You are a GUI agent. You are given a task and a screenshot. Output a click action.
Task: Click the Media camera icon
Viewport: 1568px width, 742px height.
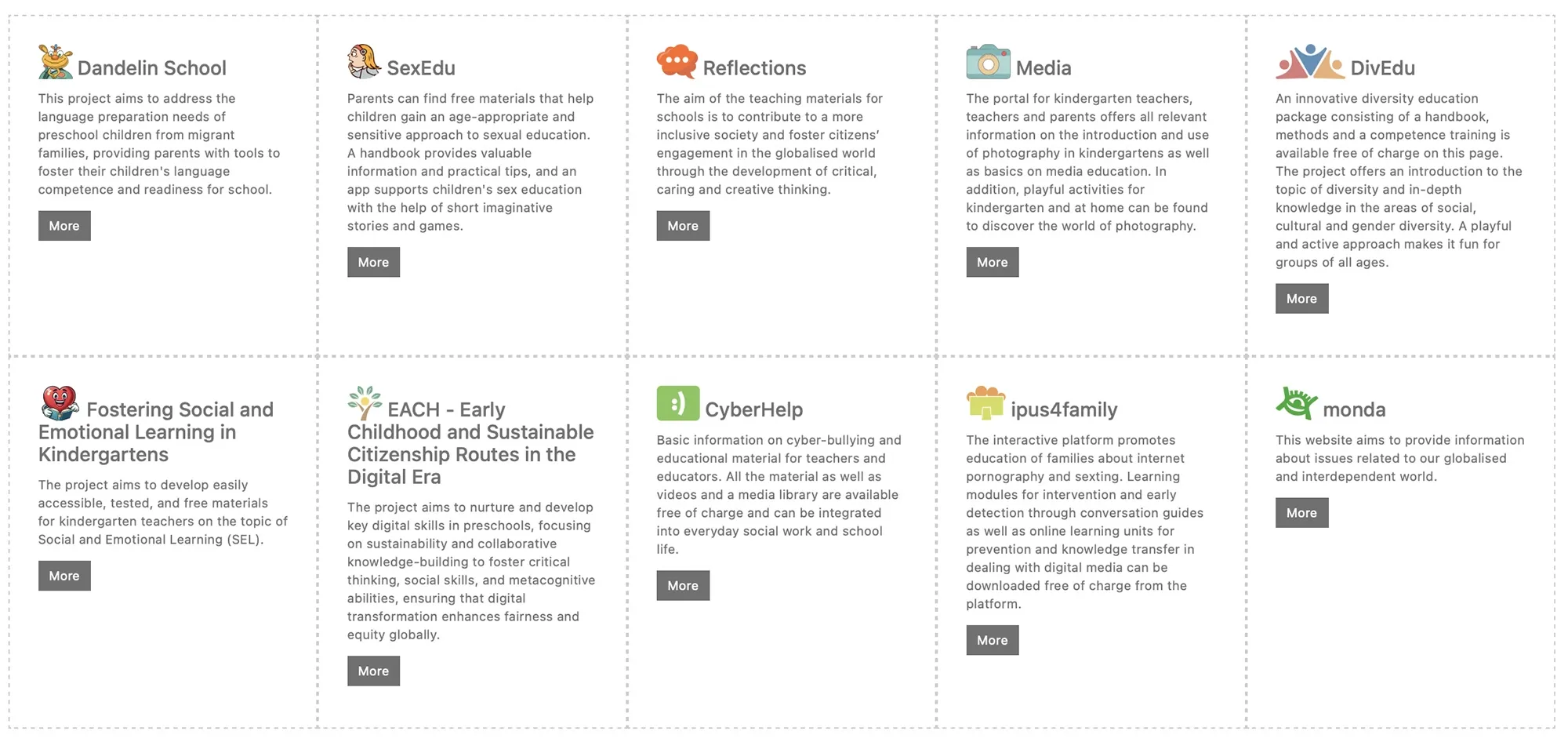pos(988,62)
